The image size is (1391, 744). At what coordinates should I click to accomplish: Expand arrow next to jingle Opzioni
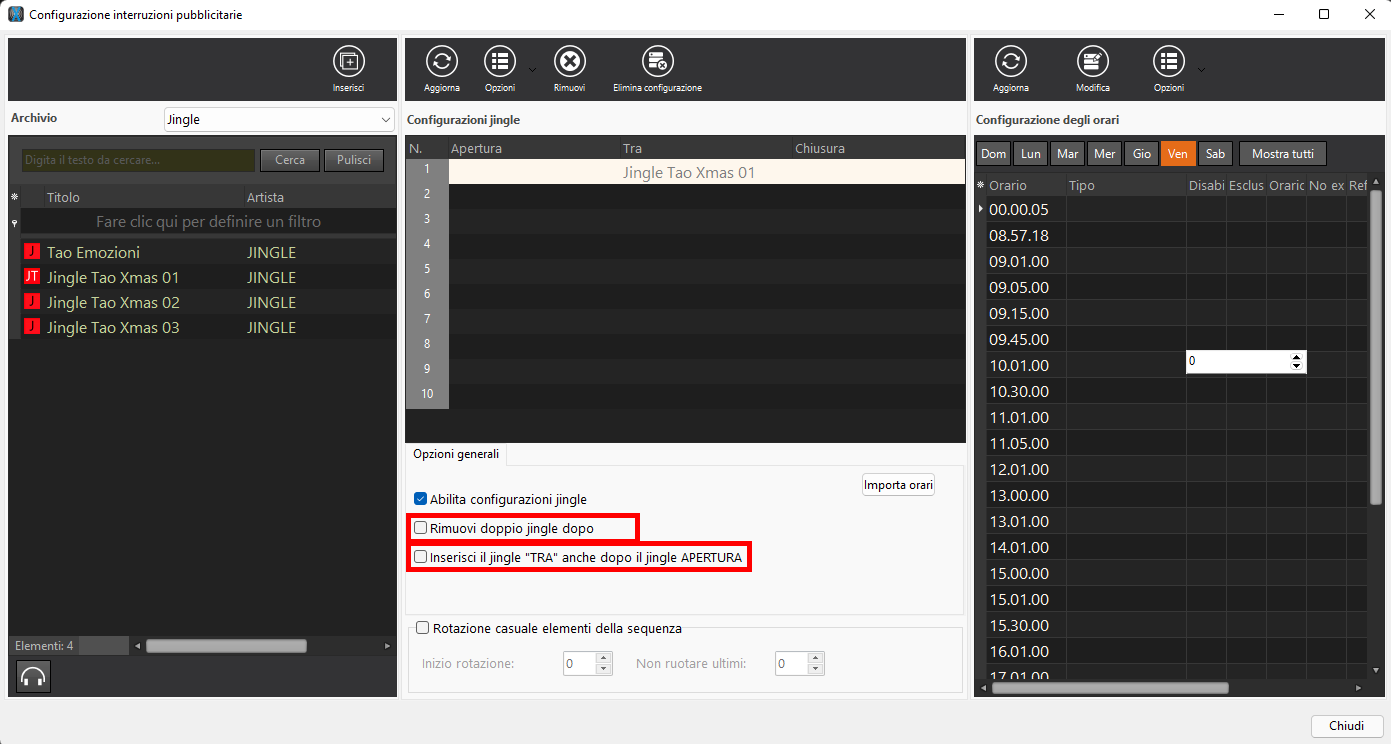532,69
